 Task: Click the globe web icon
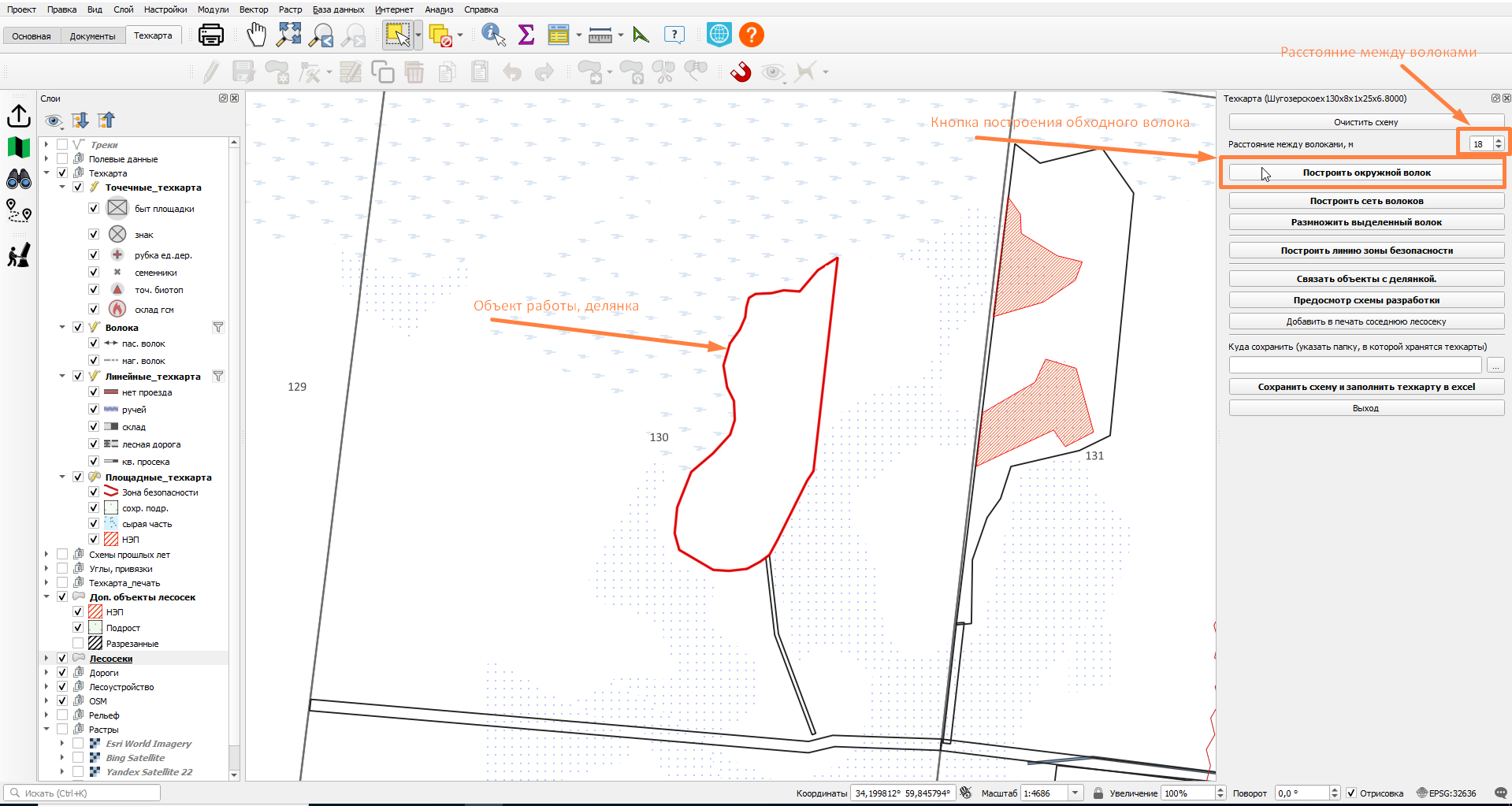coord(719,35)
